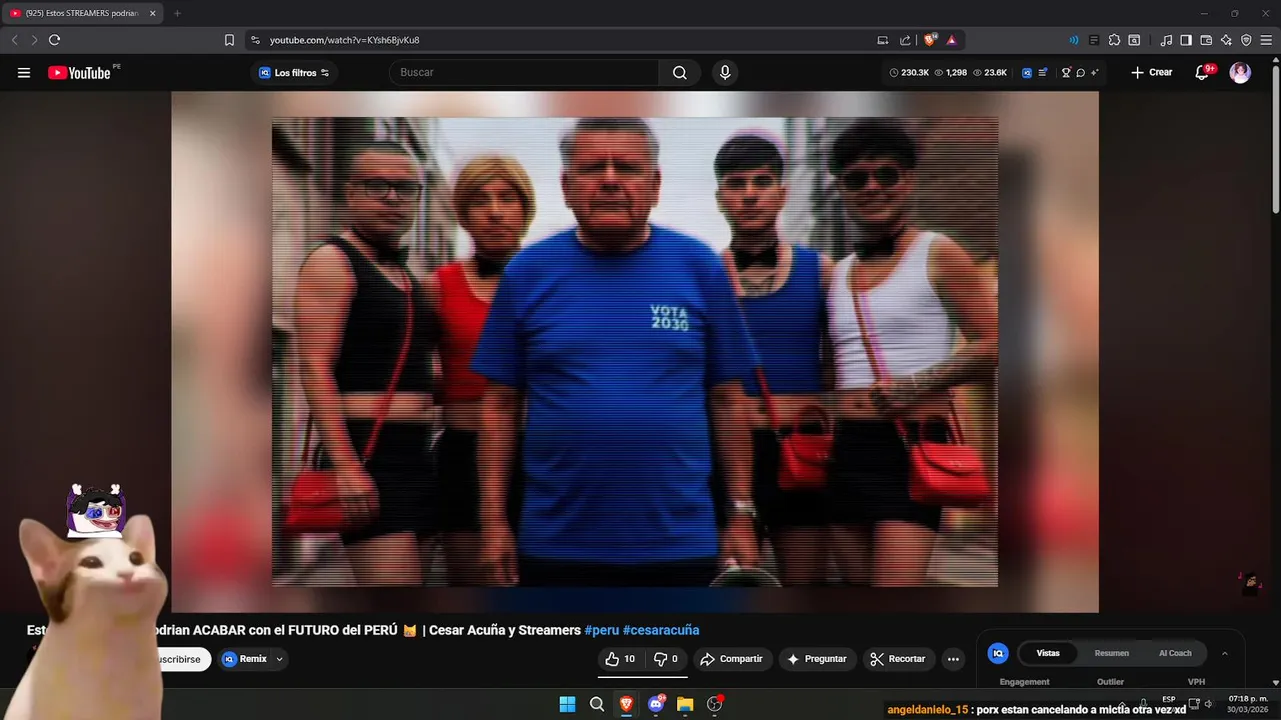
Task: Open the vidIQ trophy icon
Action: point(1066,72)
